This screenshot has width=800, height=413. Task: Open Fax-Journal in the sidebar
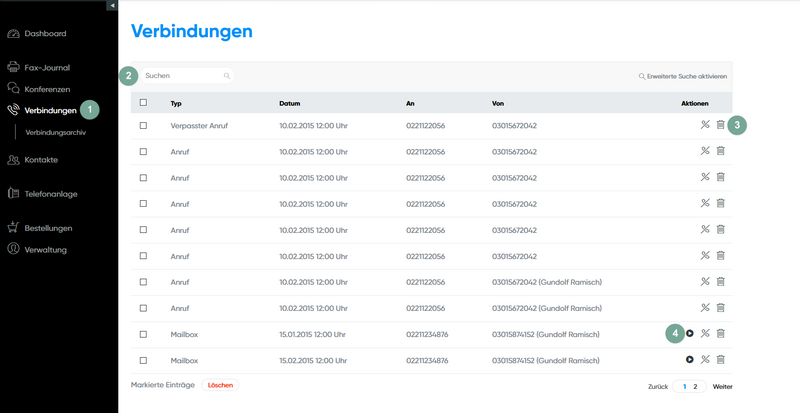coord(46,68)
